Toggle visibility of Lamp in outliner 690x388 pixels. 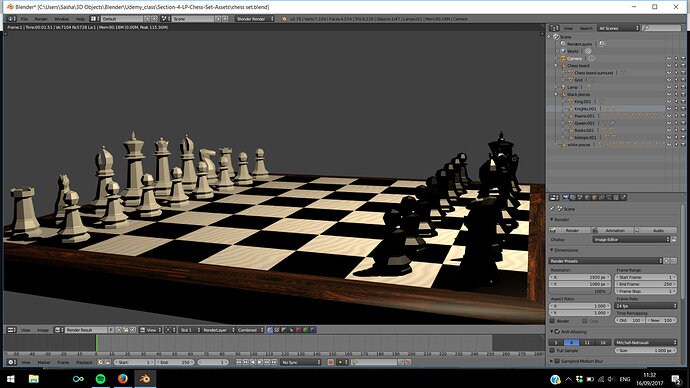tap(669, 87)
